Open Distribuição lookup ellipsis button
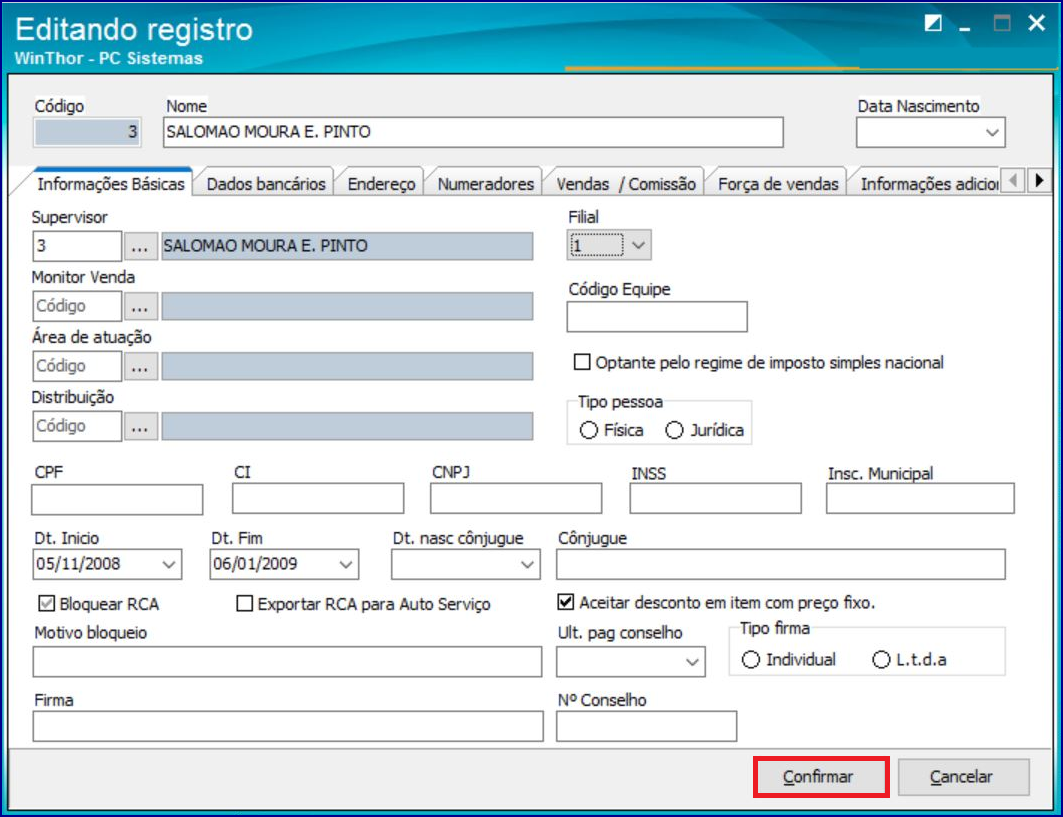The height and width of the screenshot is (817, 1063). [140, 426]
